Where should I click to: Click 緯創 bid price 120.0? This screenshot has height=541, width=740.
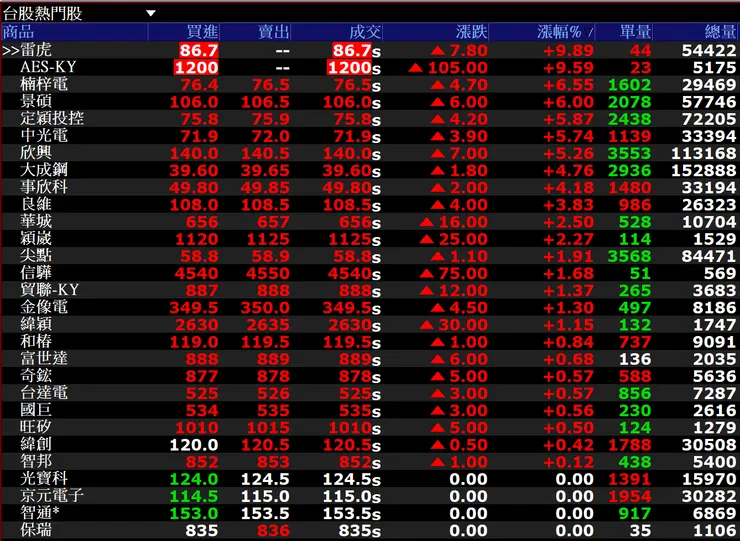pyautogui.click(x=194, y=445)
